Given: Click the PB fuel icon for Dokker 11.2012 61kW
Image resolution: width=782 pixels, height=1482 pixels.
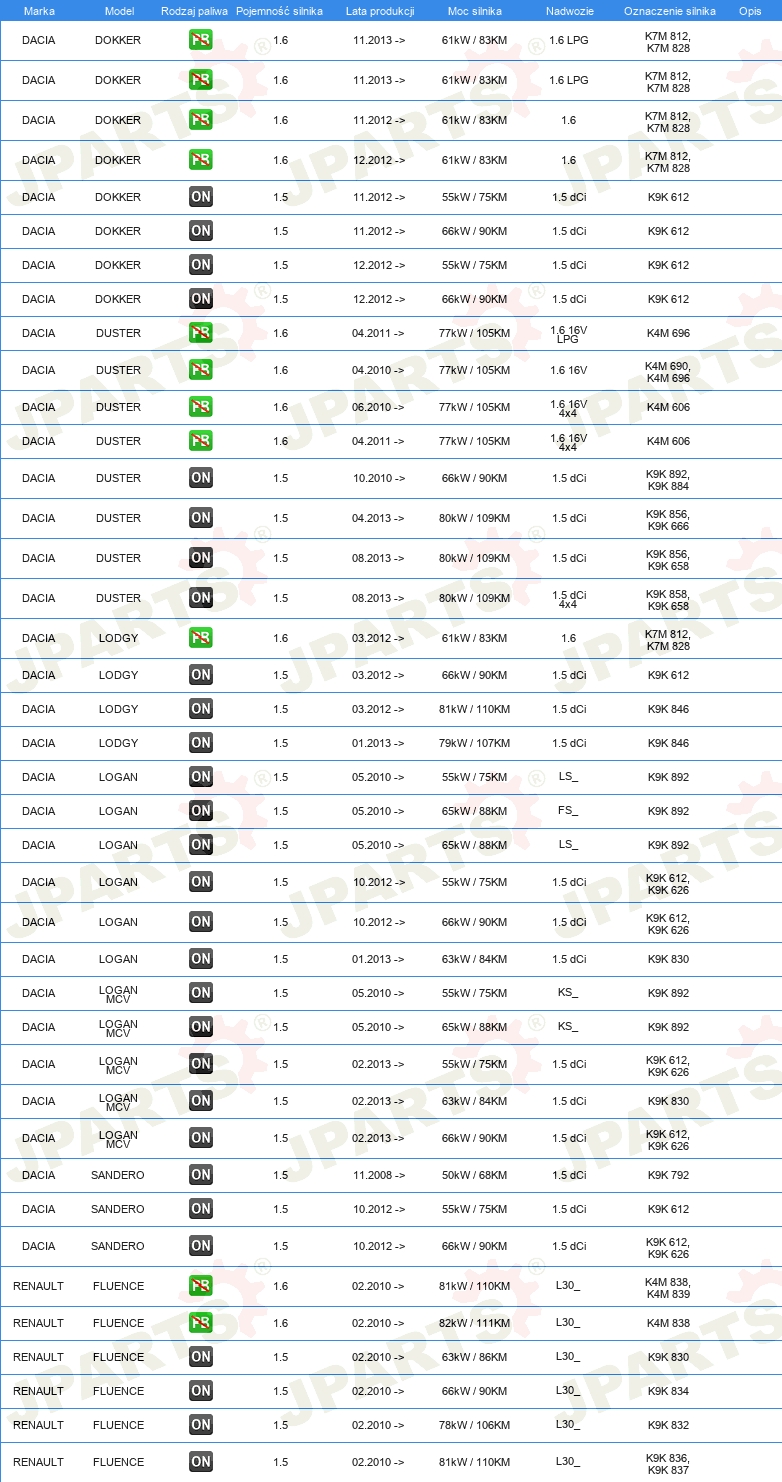Looking at the screenshot, I should click(200, 120).
